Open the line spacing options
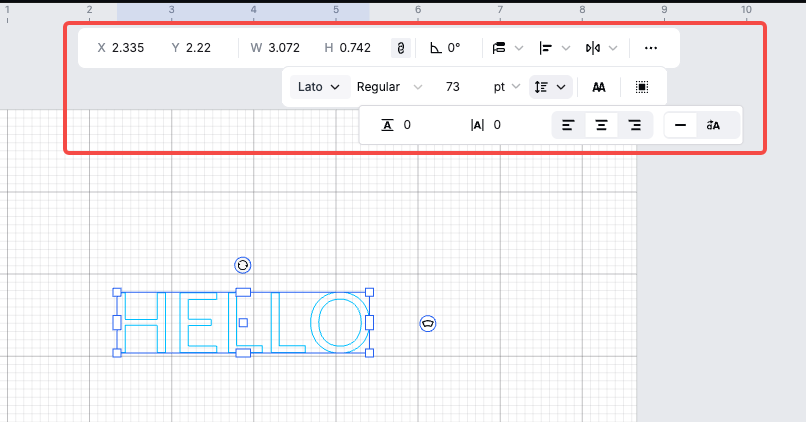Viewport: 806px width, 422px height. click(551, 87)
